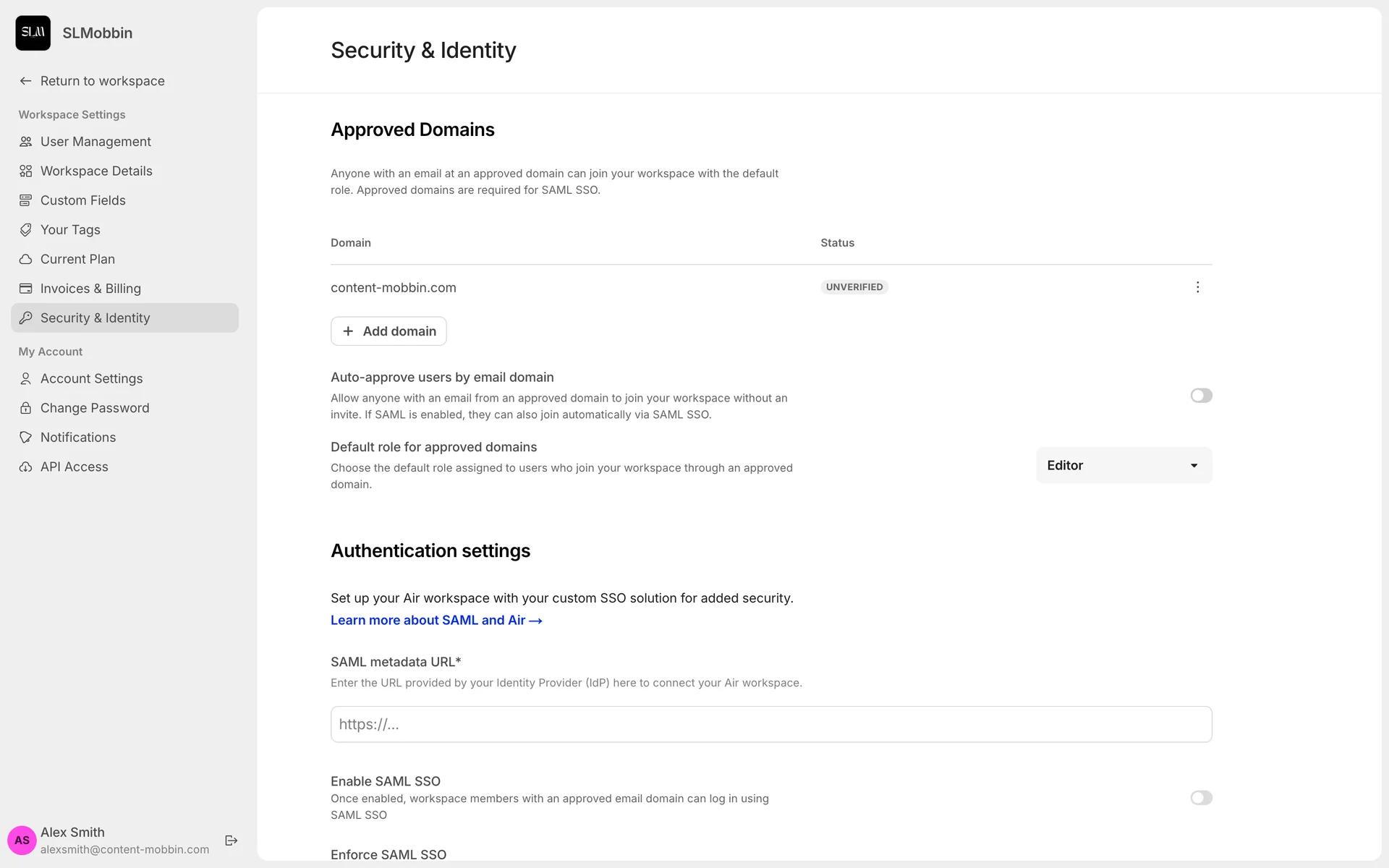The height and width of the screenshot is (868, 1389).
Task: Open Notifications settings page
Action: (x=78, y=438)
